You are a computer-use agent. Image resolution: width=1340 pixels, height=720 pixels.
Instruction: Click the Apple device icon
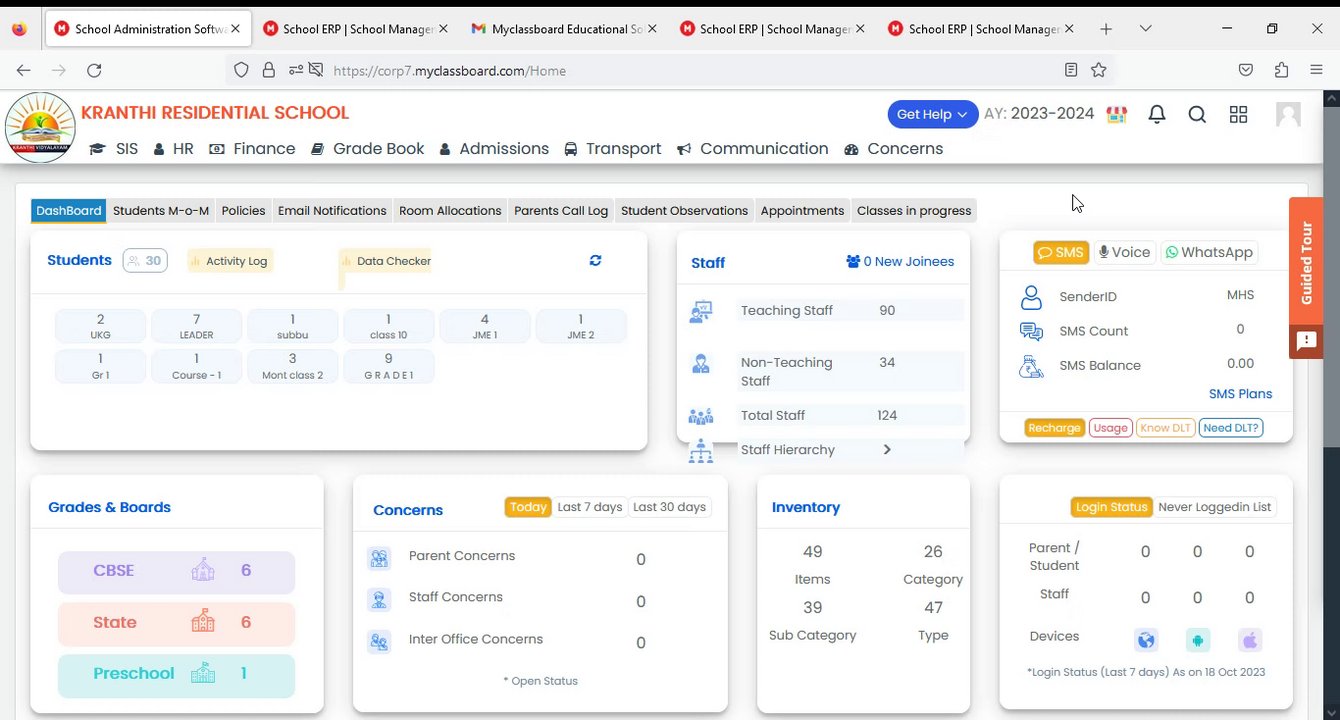click(1250, 640)
